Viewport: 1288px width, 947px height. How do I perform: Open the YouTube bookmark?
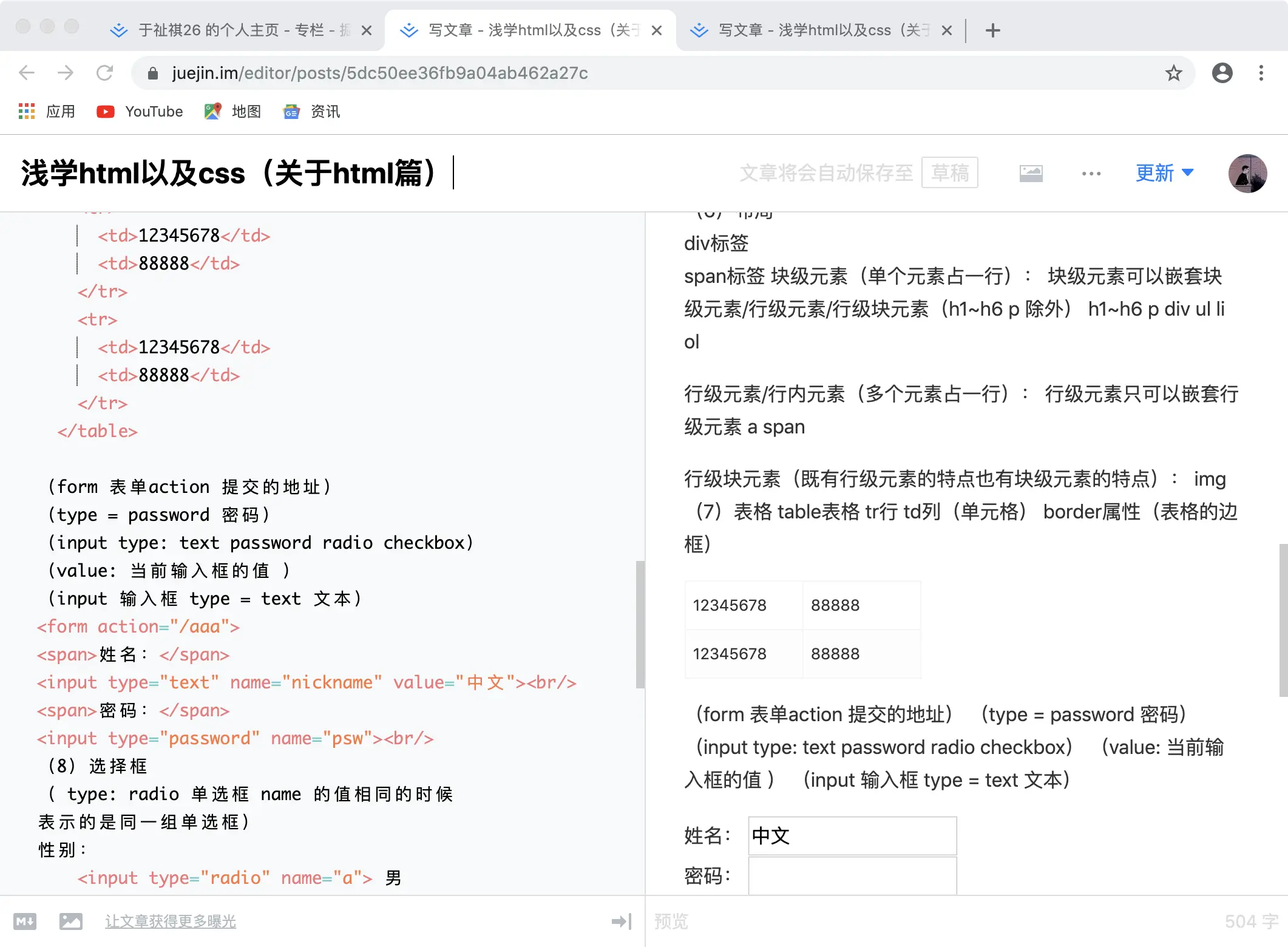click(x=140, y=112)
